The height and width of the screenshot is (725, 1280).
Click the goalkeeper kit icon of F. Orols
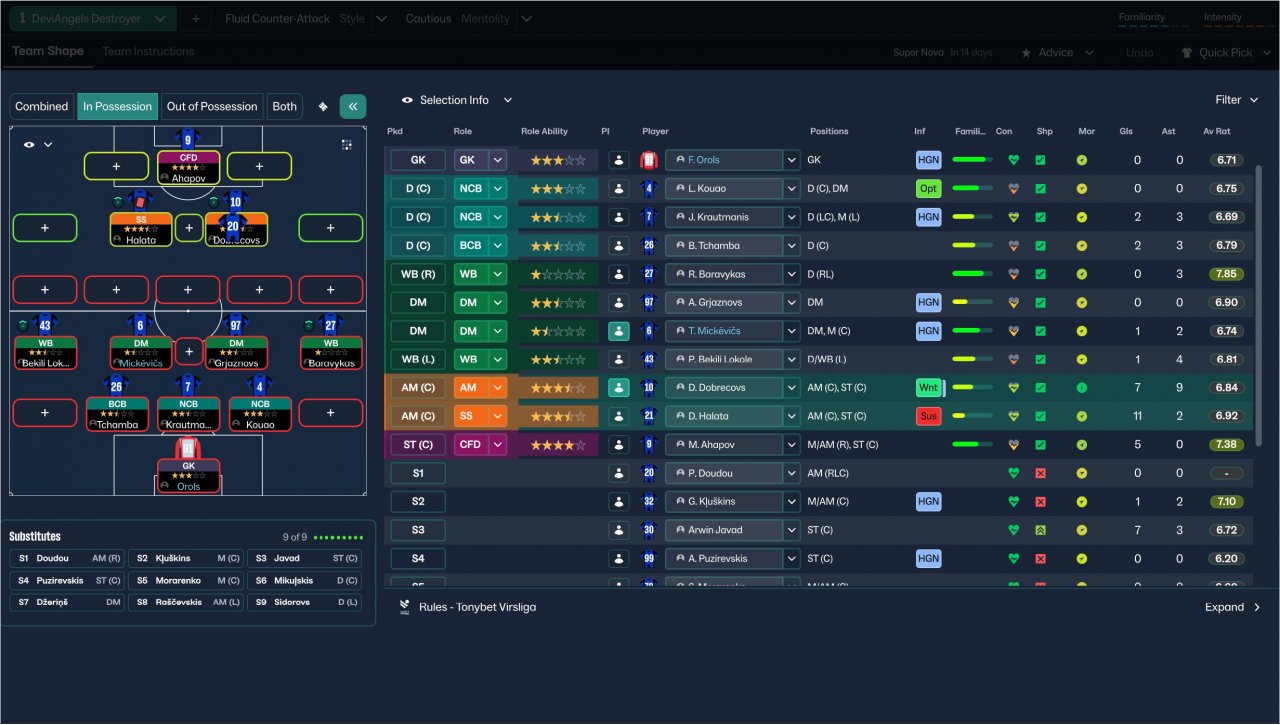[x=649, y=160]
